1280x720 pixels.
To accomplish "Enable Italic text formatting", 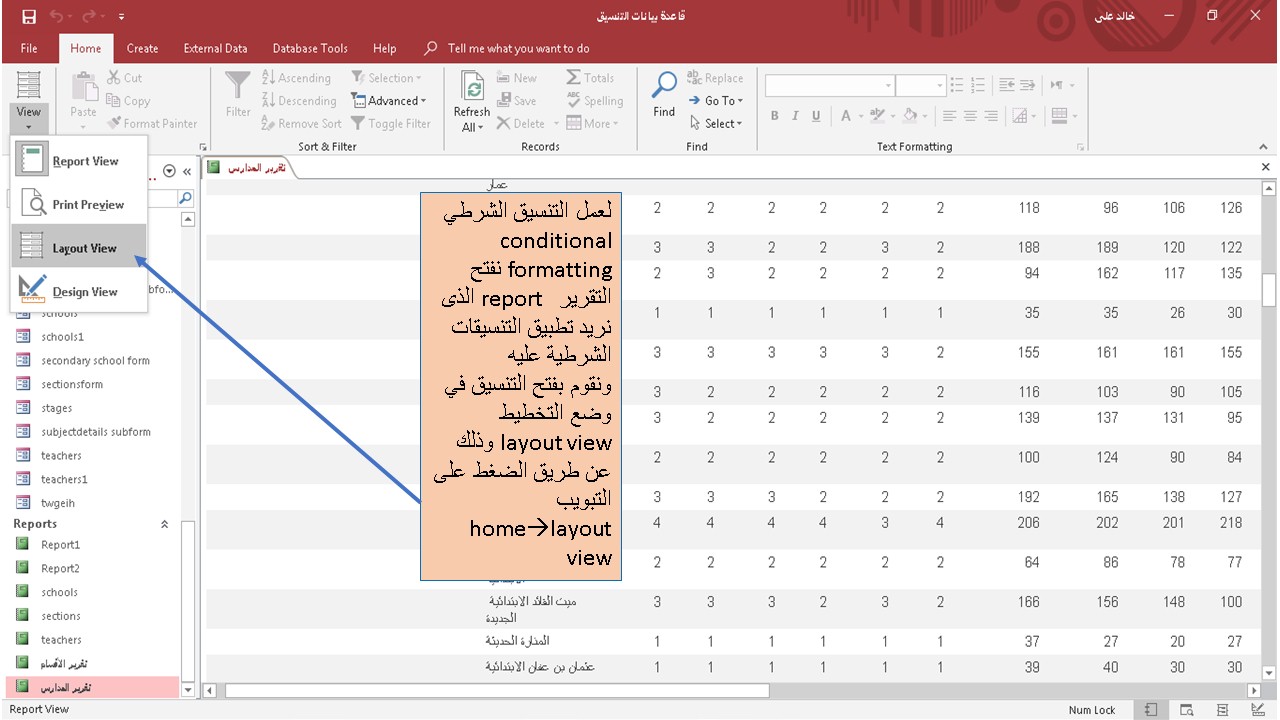I will 793,116.
